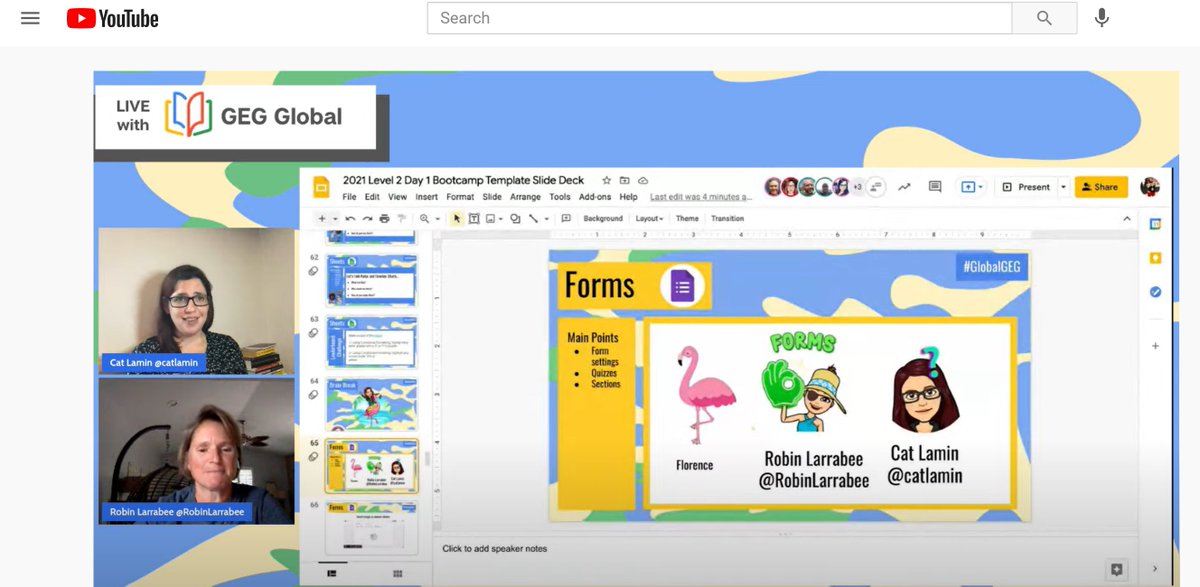Expand the Insert image dropdown arrow
Image resolution: width=1200 pixels, height=587 pixels.
[x=501, y=219]
